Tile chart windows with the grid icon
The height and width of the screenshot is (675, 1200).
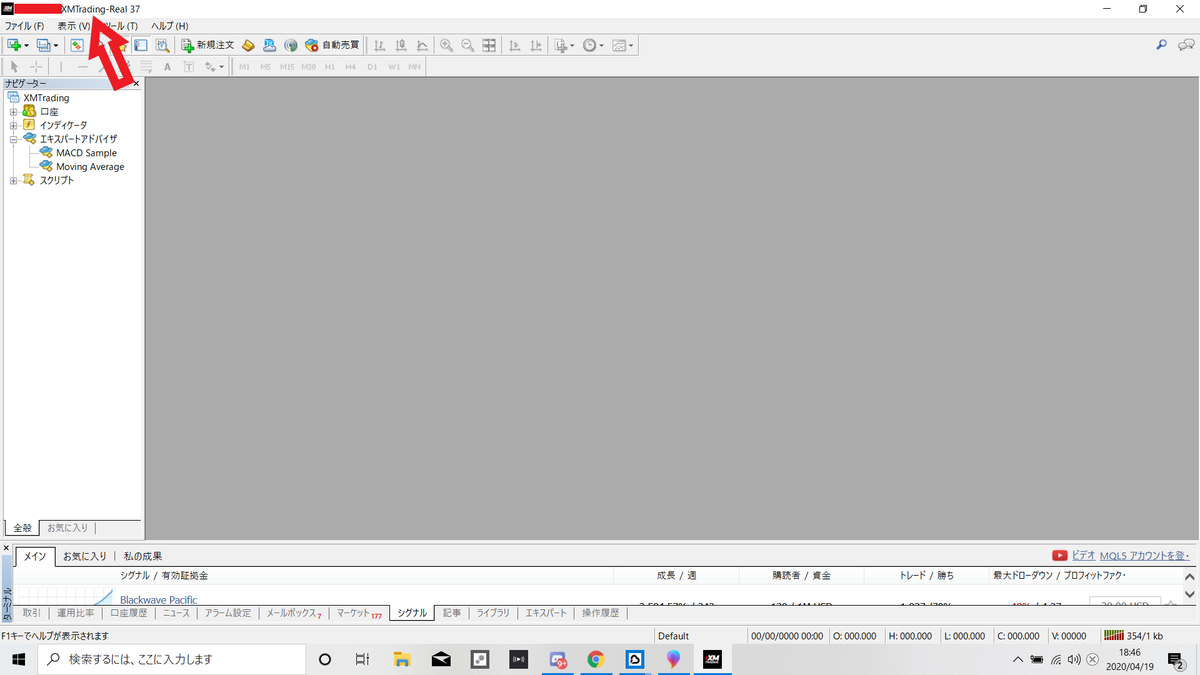pos(489,45)
